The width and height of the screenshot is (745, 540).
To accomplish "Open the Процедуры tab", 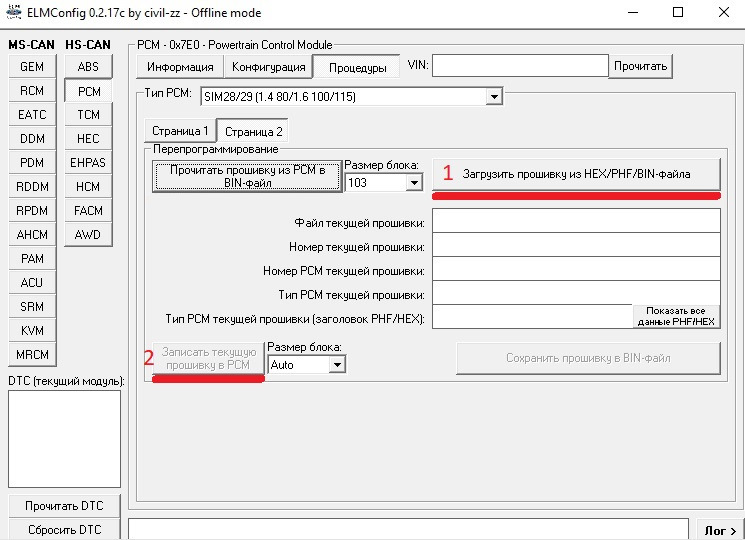I will point(357,67).
